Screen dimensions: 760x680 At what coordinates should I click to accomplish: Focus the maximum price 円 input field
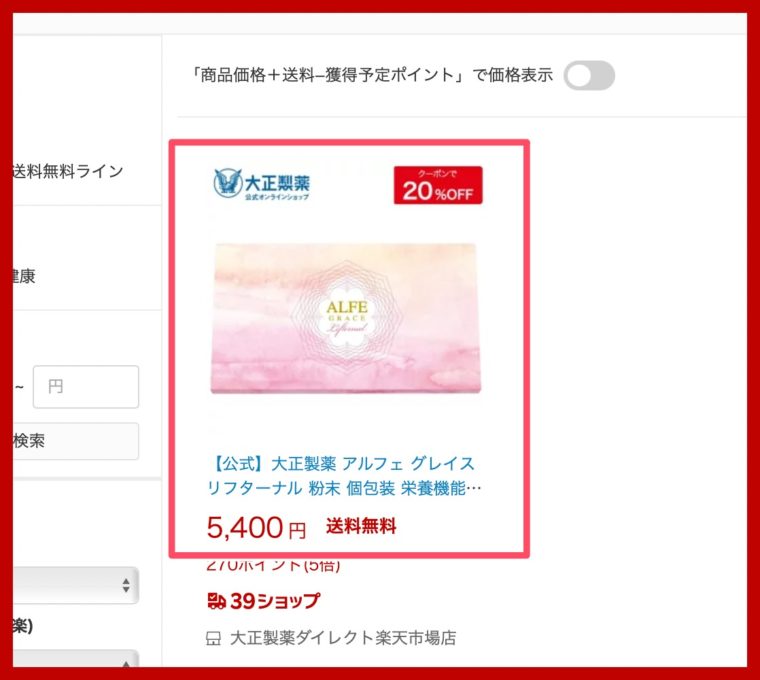click(86, 387)
